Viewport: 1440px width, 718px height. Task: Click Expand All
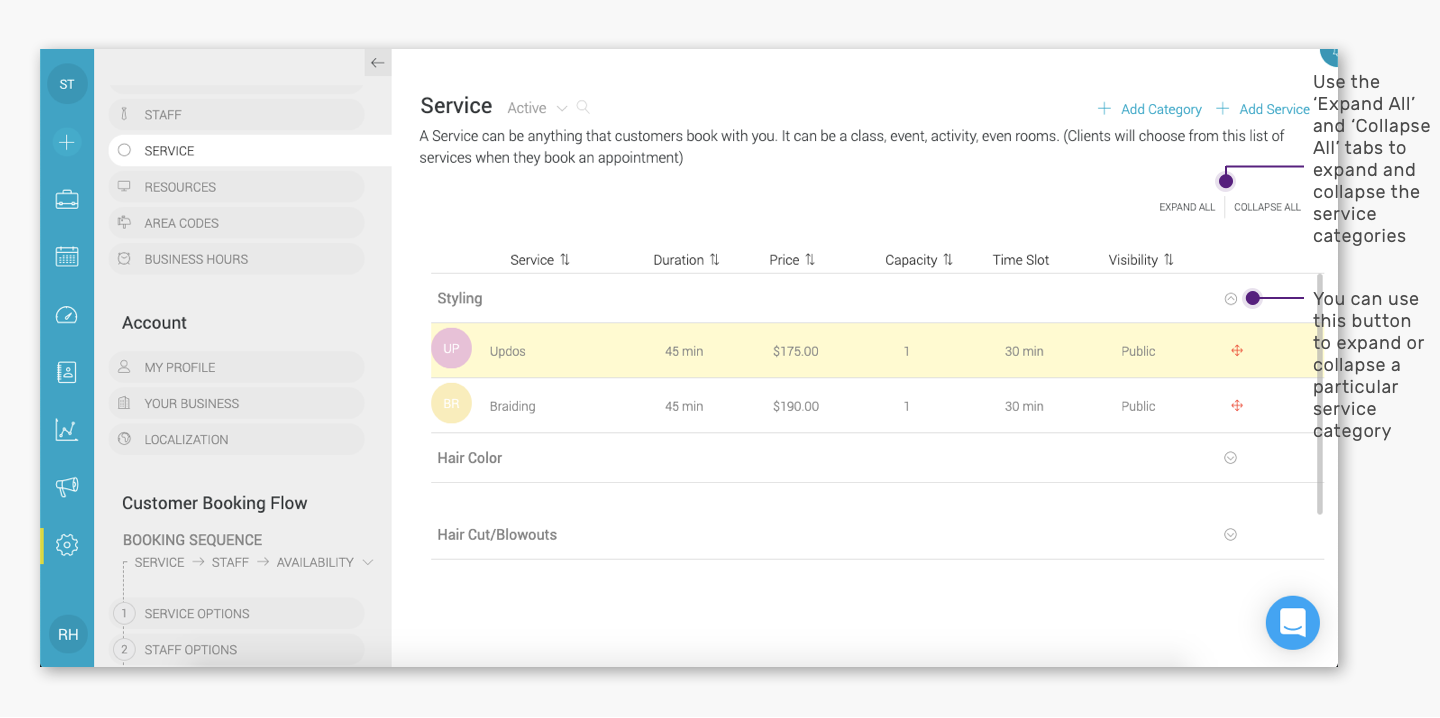1187,207
